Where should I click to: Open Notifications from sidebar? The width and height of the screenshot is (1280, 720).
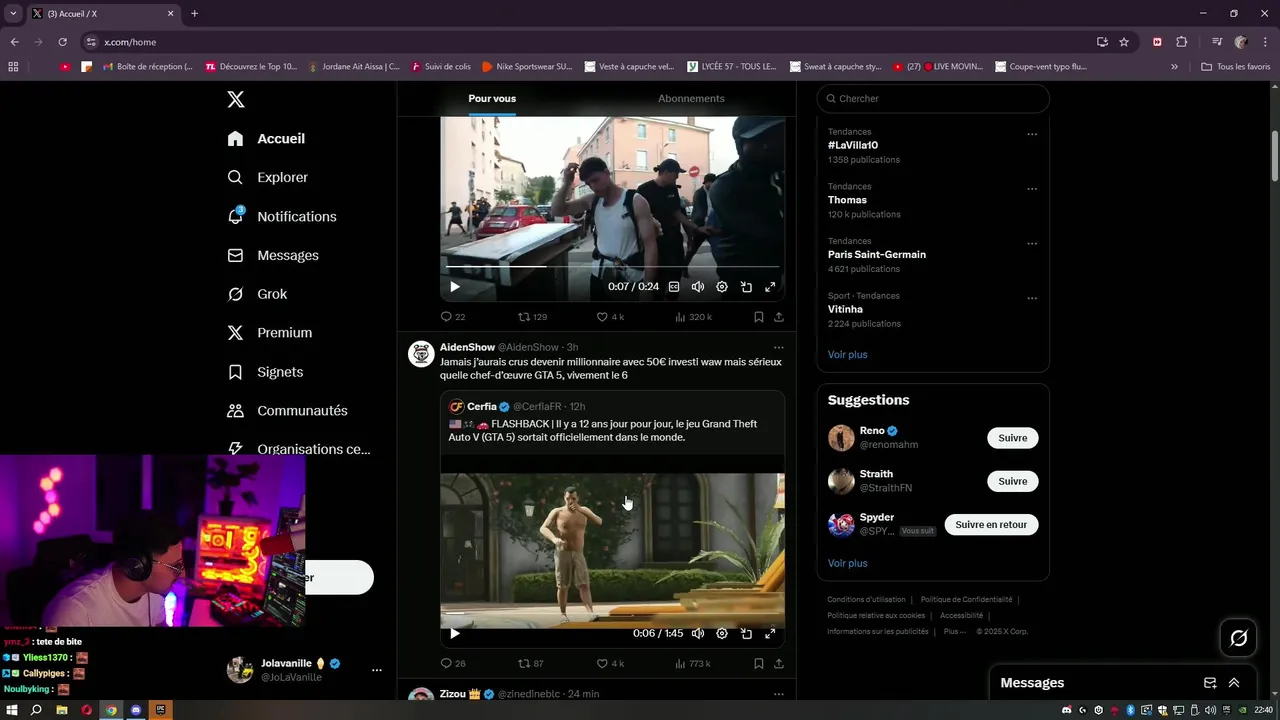click(282, 216)
